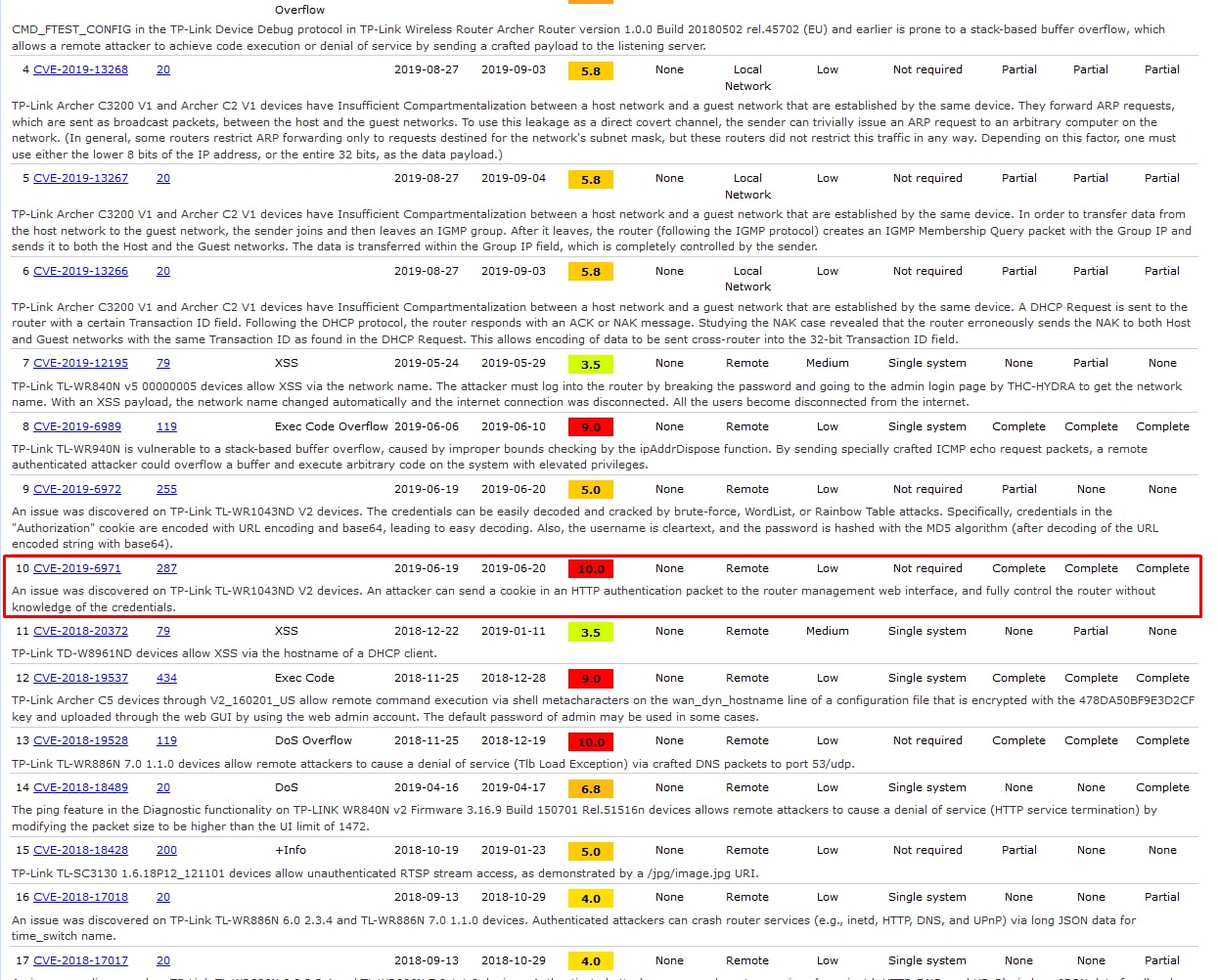This screenshot has width=1218, height=980.
Task: Click the 5.0 score for CVE-2019-6972
Action: pyautogui.click(x=591, y=490)
